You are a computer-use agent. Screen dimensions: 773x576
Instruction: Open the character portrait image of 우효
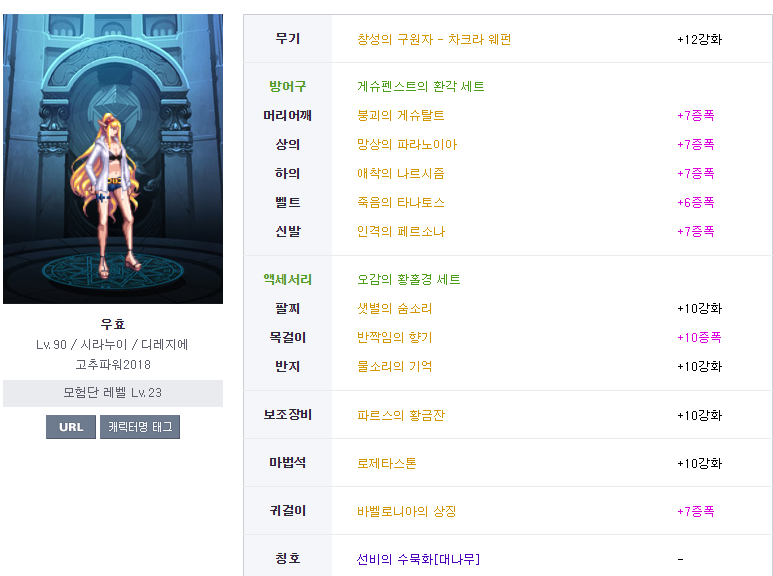(x=113, y=159)
